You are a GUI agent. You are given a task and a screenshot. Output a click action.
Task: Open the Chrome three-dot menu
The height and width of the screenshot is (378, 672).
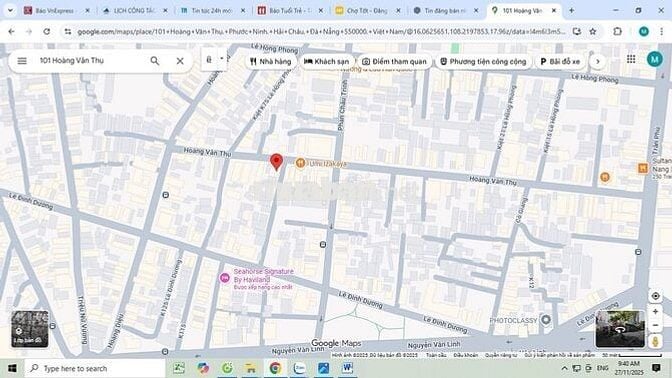click(x=662, y=31)
